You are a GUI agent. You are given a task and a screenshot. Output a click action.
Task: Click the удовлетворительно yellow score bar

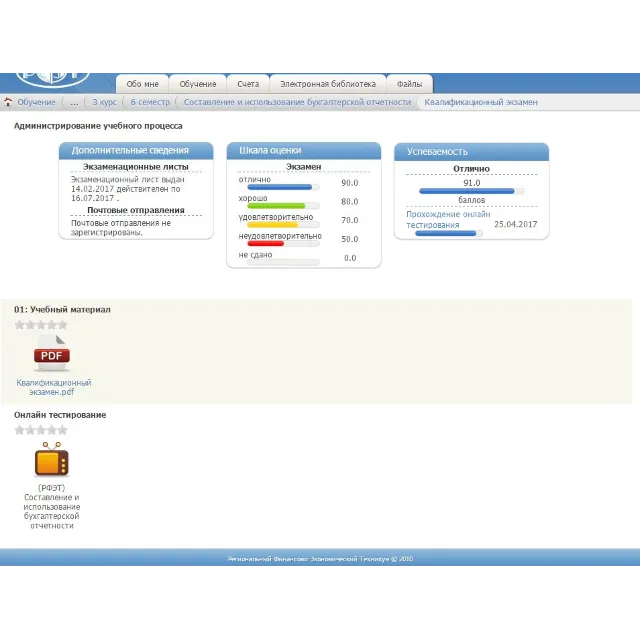coord(283,224)
